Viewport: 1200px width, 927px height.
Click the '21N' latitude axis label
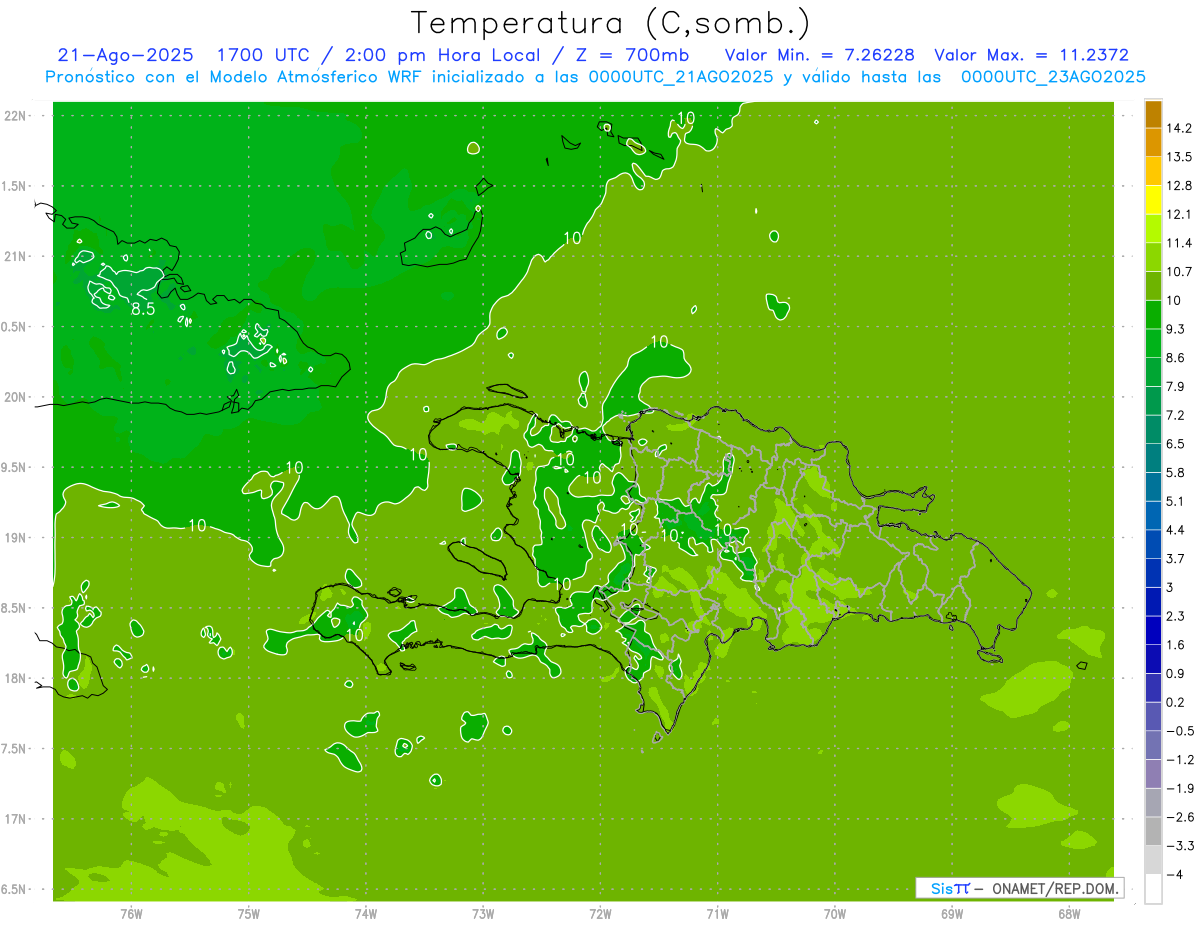point(17,256)
